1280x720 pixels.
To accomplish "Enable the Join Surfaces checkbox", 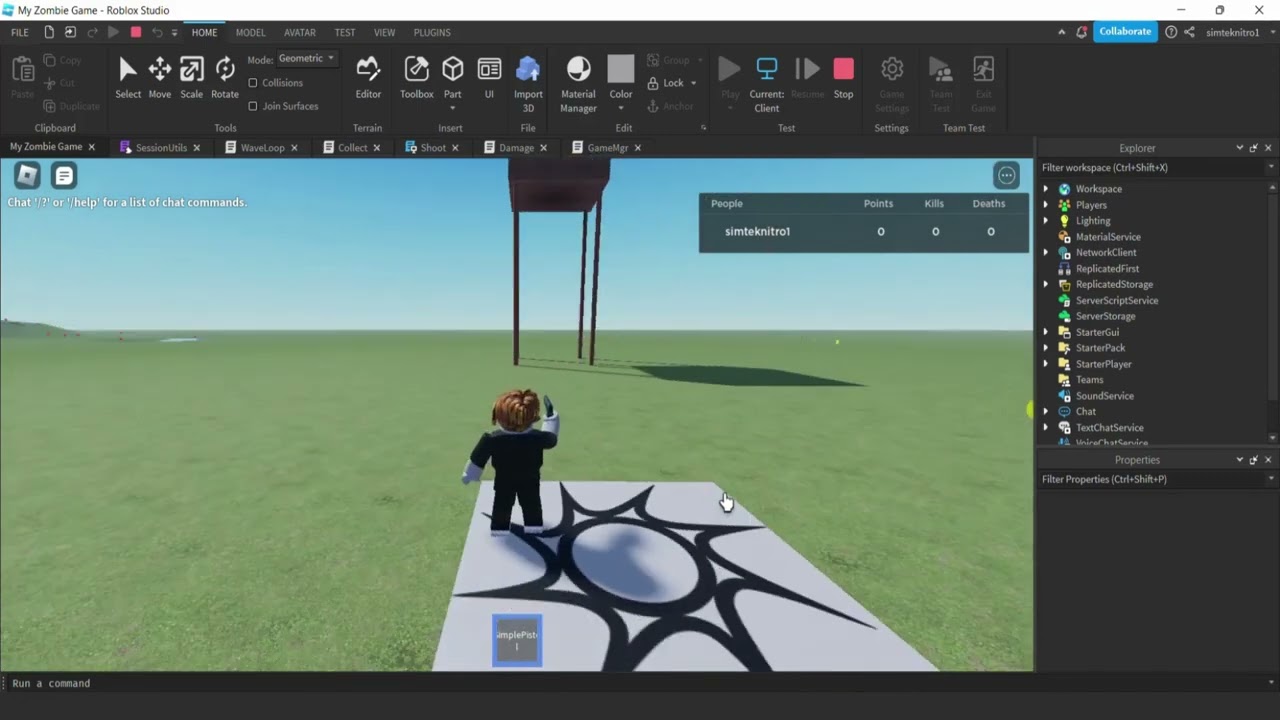I will [x=252, y=106].
